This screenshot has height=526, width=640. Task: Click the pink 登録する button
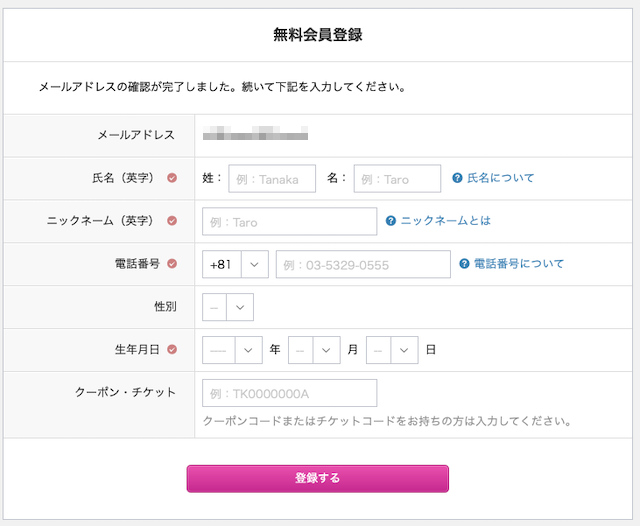[318, 478]
